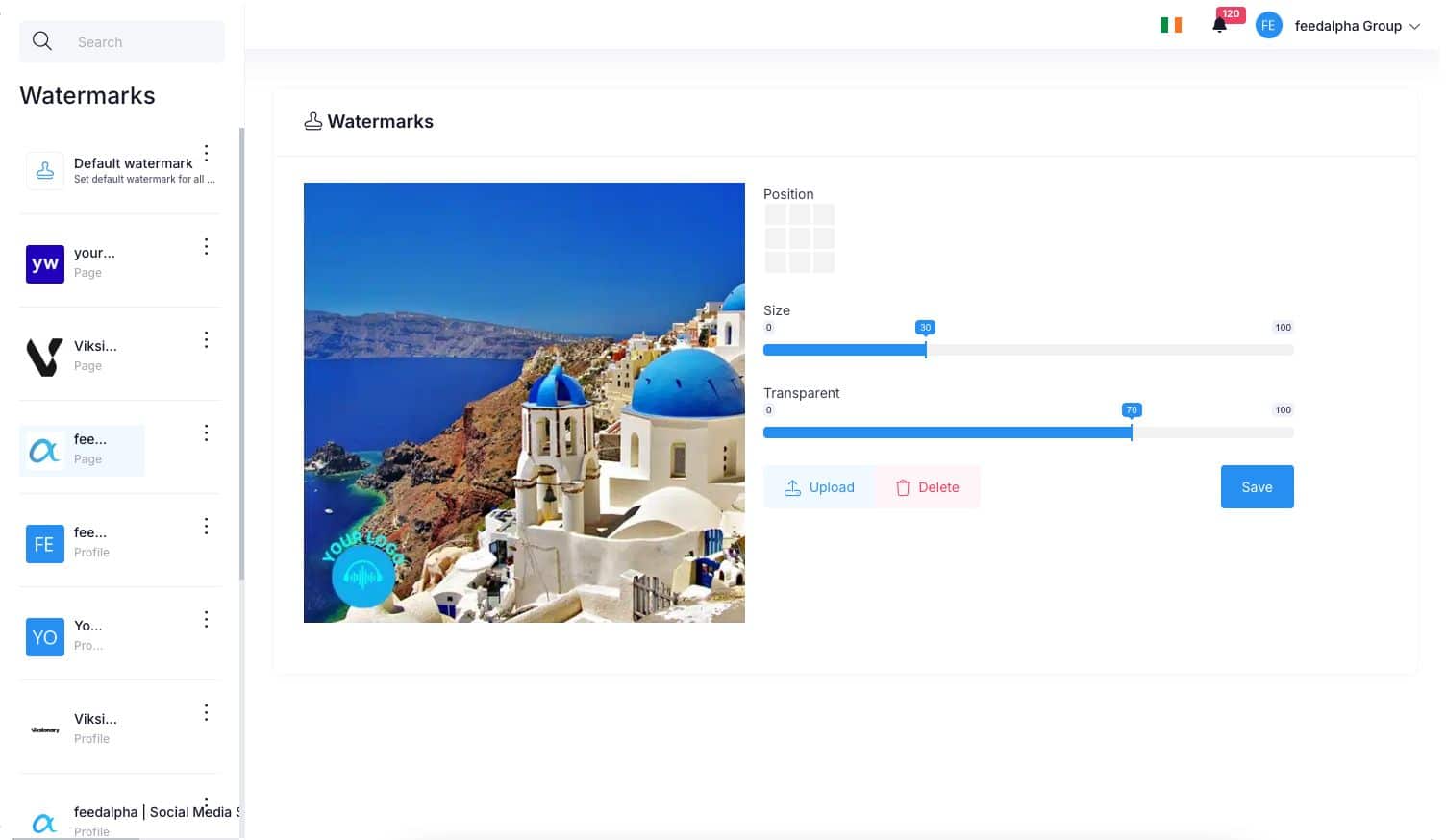Click the Irish flag language icon
Screen dimensions: 1446x840
click(1170, 26)
